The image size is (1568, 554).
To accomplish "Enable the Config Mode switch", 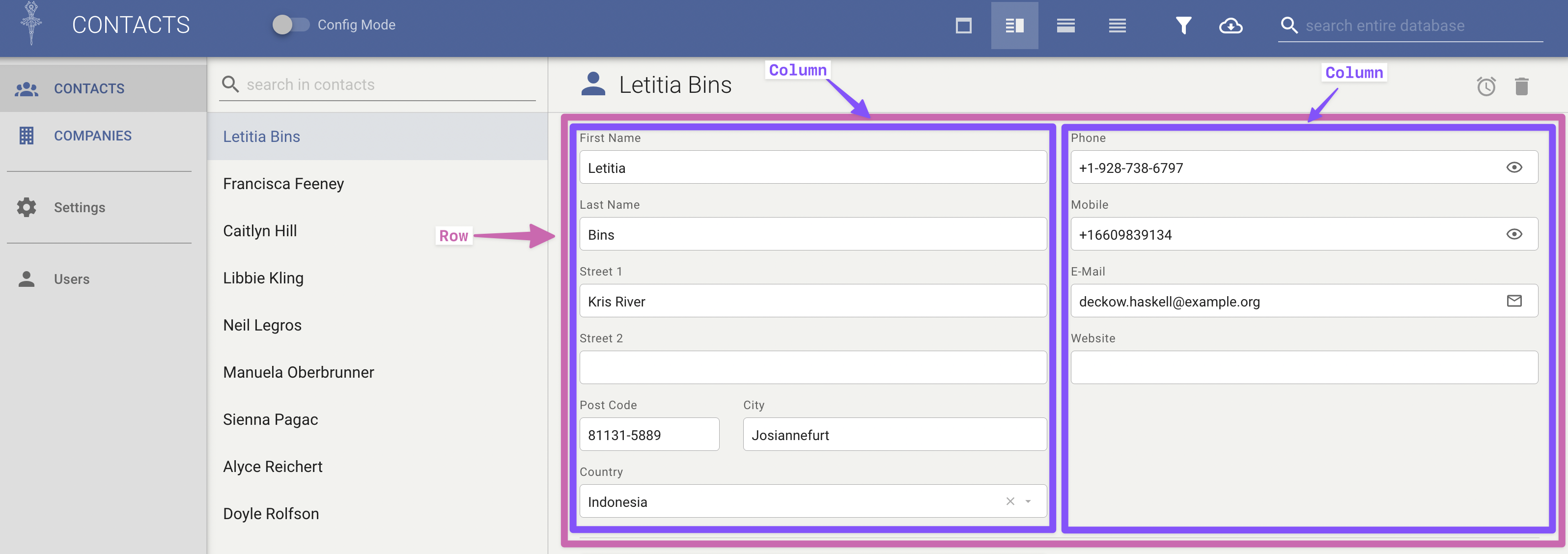I will [291, 25].
